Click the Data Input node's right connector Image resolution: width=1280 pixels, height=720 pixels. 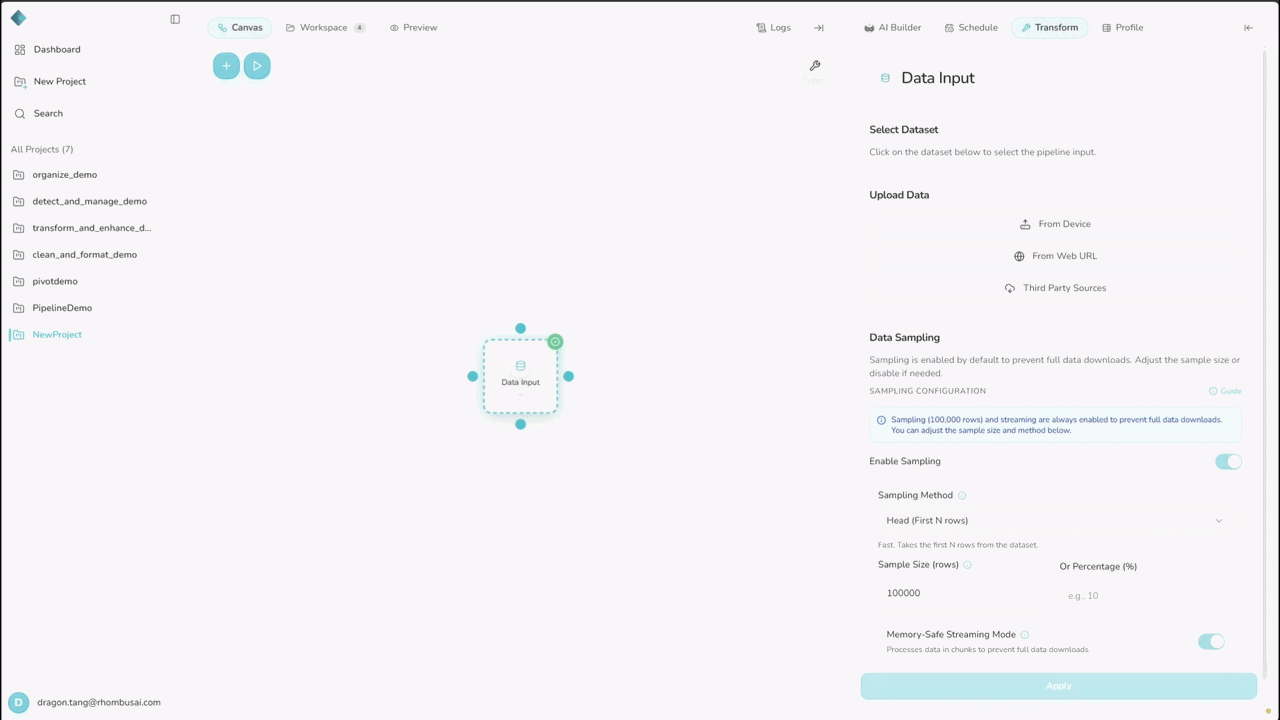[x=568, y=376]
